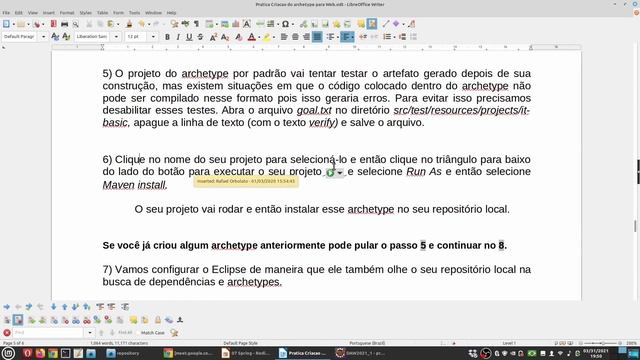
Task: Open Find history dropdown arrow
Action: 90,333
